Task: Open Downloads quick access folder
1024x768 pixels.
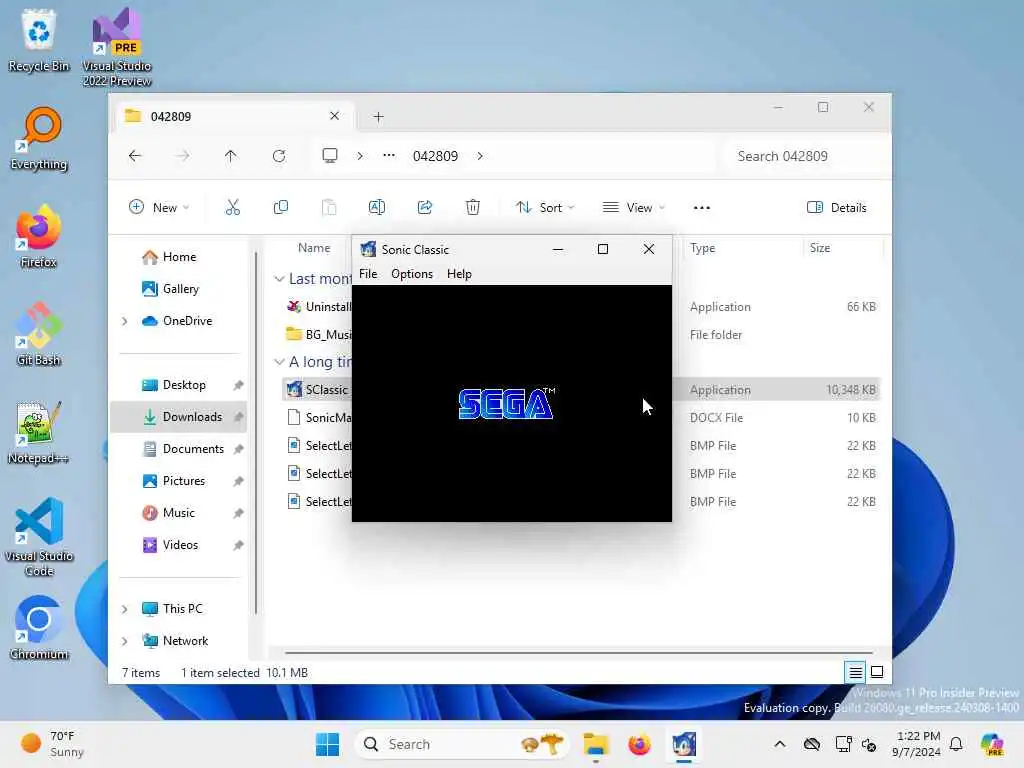Action: [x=178, y=417]
